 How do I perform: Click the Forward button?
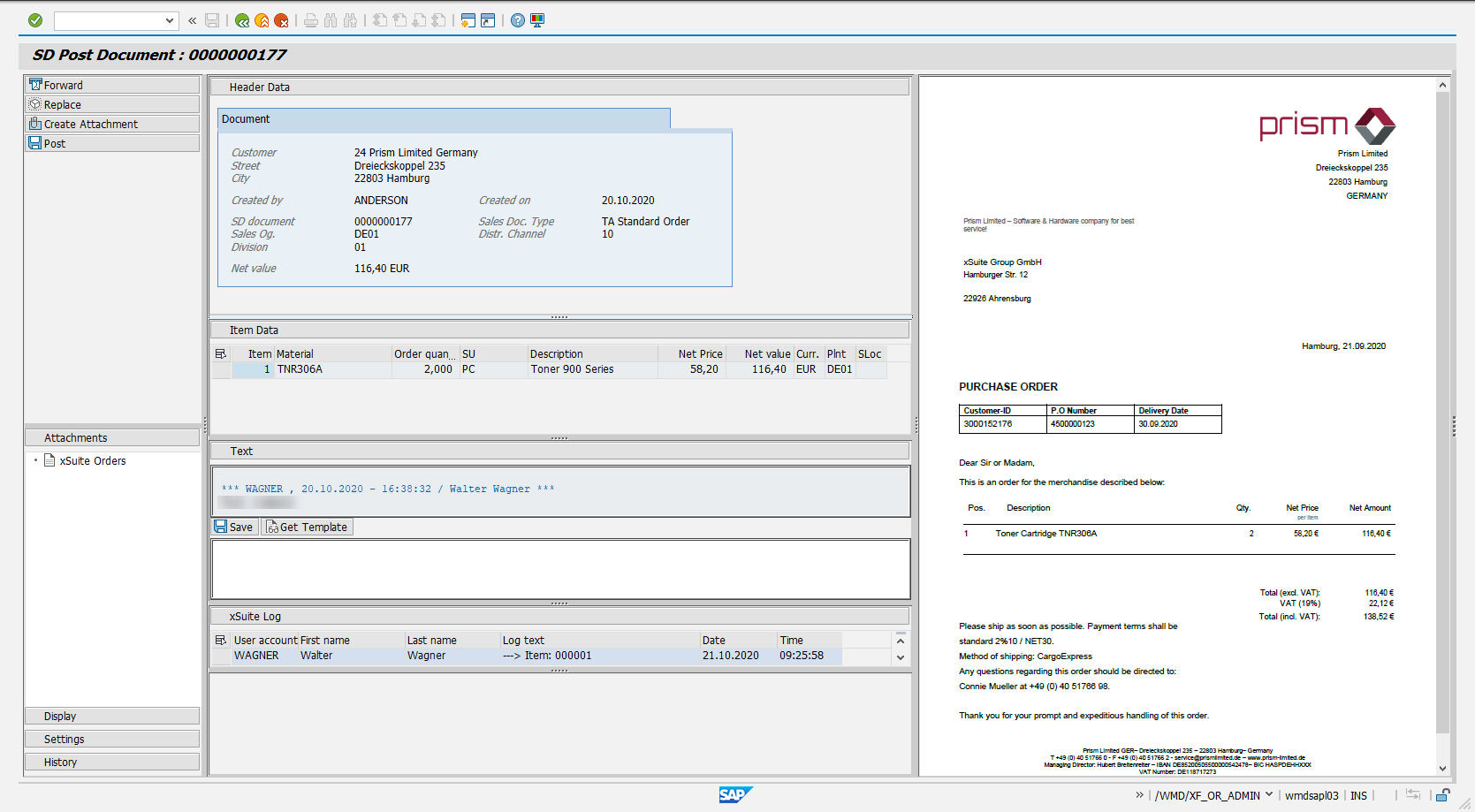coord(112,85)
